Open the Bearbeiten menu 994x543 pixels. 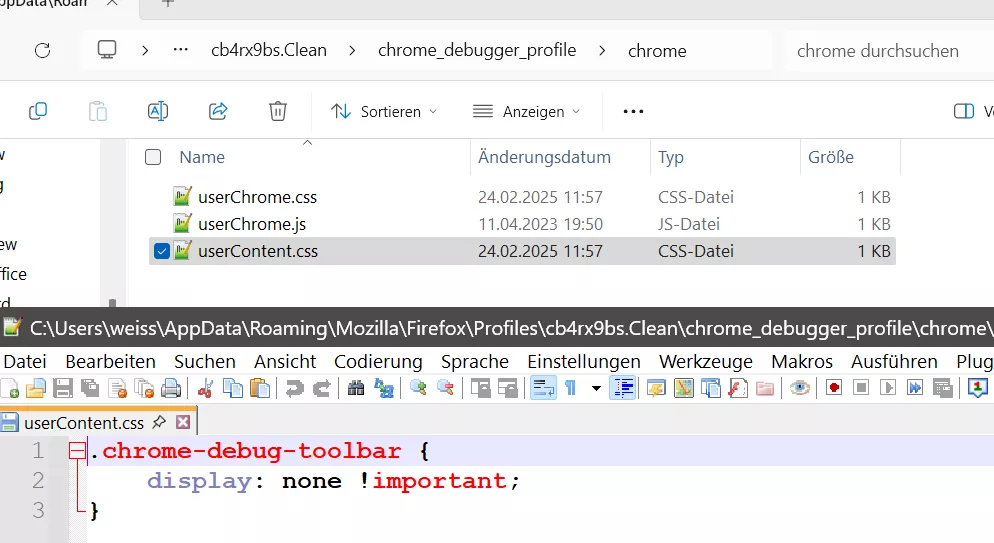tap(110, 361)
